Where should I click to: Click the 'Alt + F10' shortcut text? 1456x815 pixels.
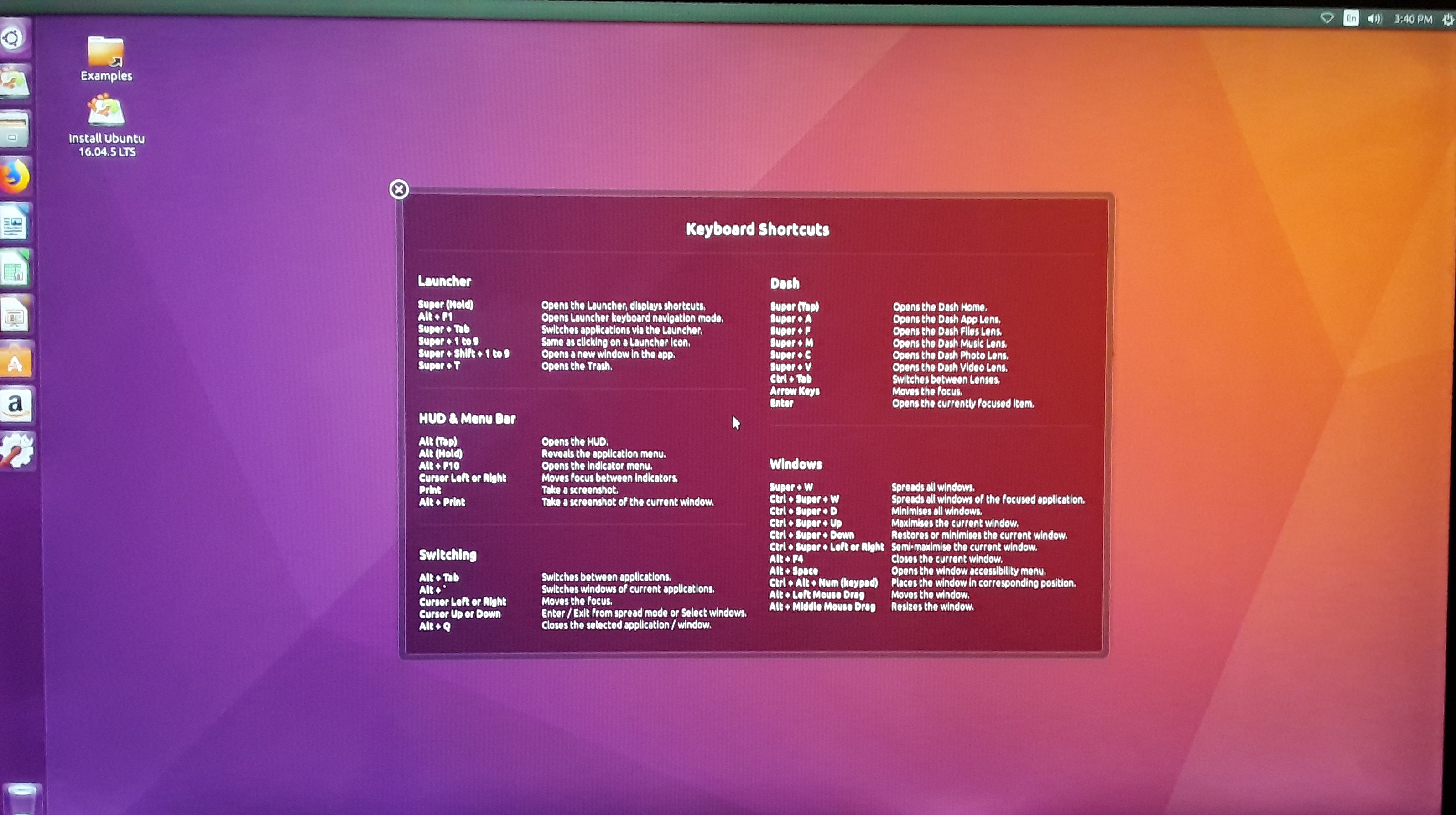439,466
